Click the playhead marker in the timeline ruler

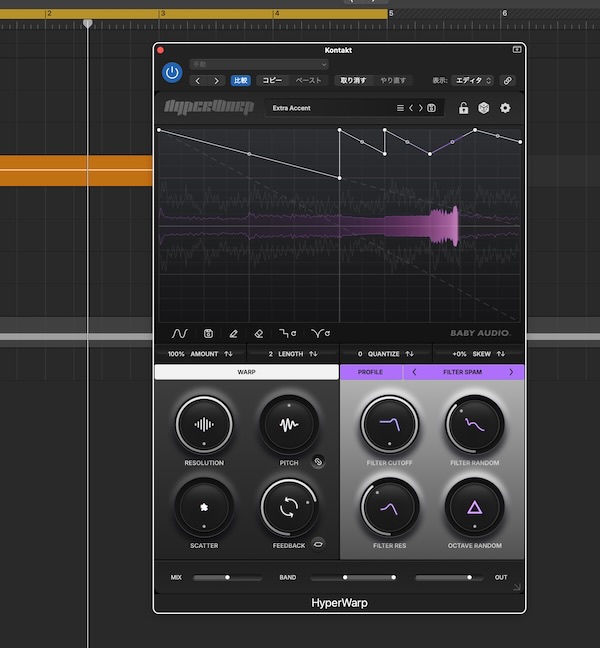(x=88, y=24)
